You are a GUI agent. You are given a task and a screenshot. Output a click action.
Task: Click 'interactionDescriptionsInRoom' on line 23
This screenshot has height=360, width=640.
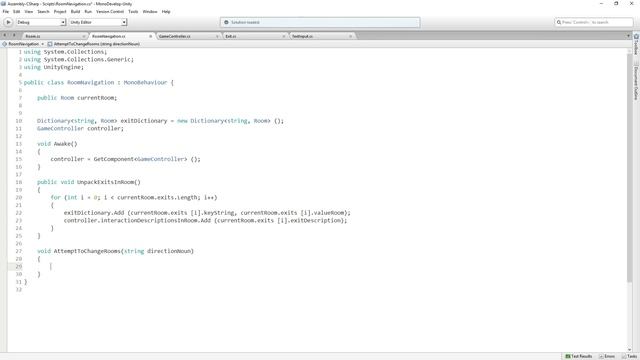(149, 220)
